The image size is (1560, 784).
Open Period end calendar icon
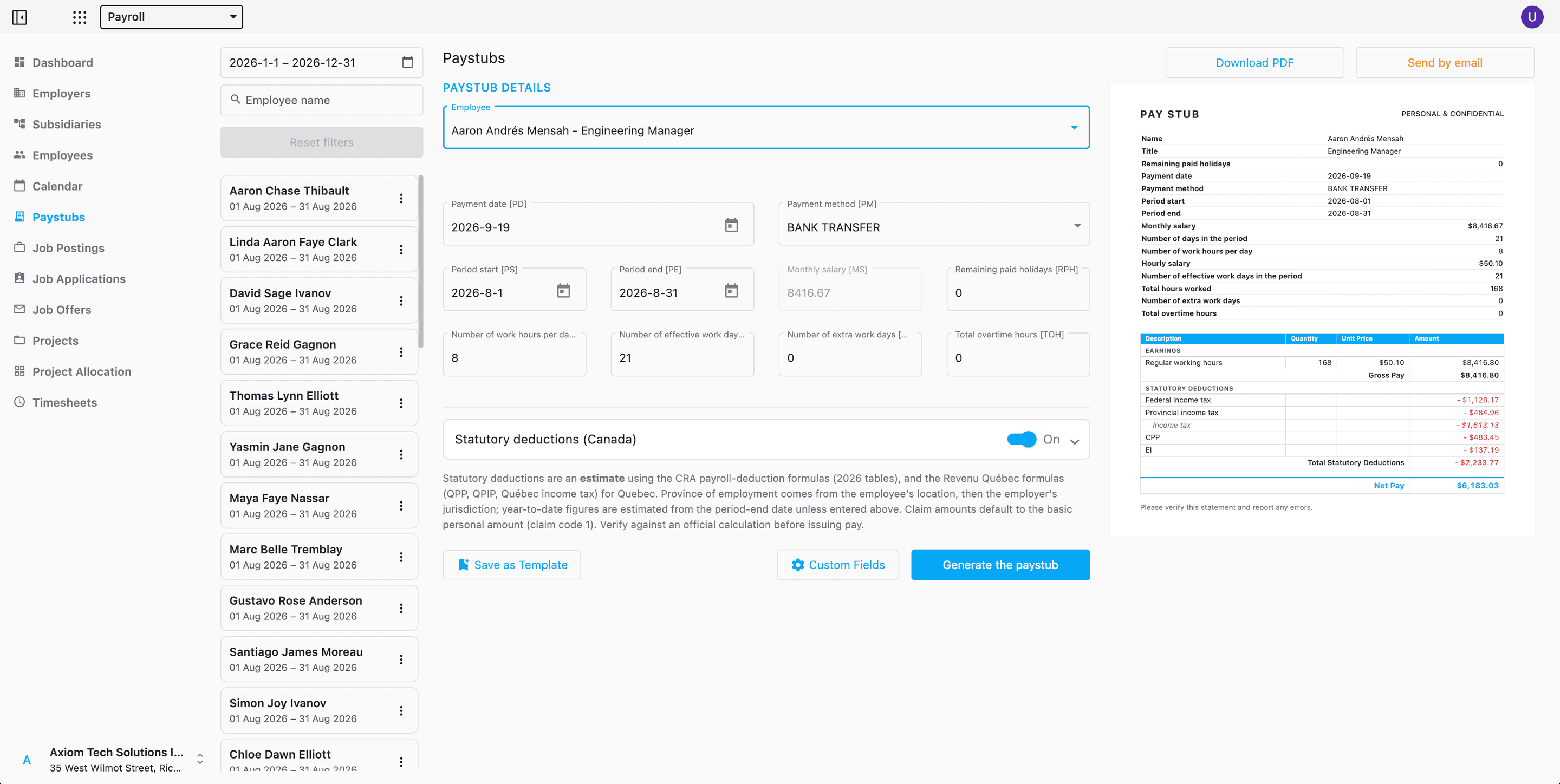click(732, 291)
